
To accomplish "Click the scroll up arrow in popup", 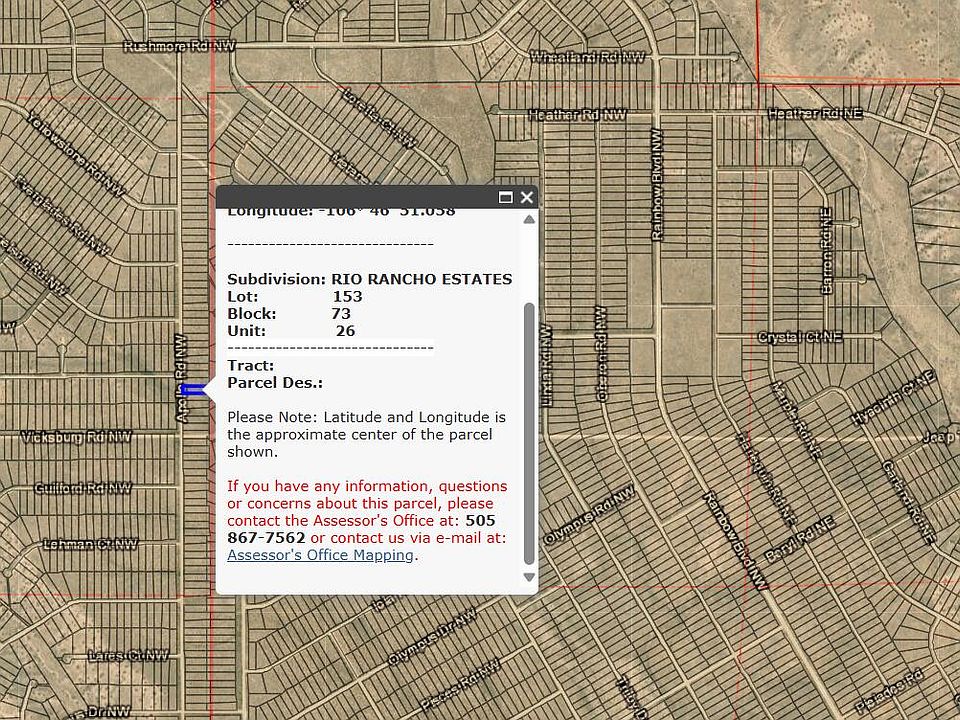I will (529, 219).
